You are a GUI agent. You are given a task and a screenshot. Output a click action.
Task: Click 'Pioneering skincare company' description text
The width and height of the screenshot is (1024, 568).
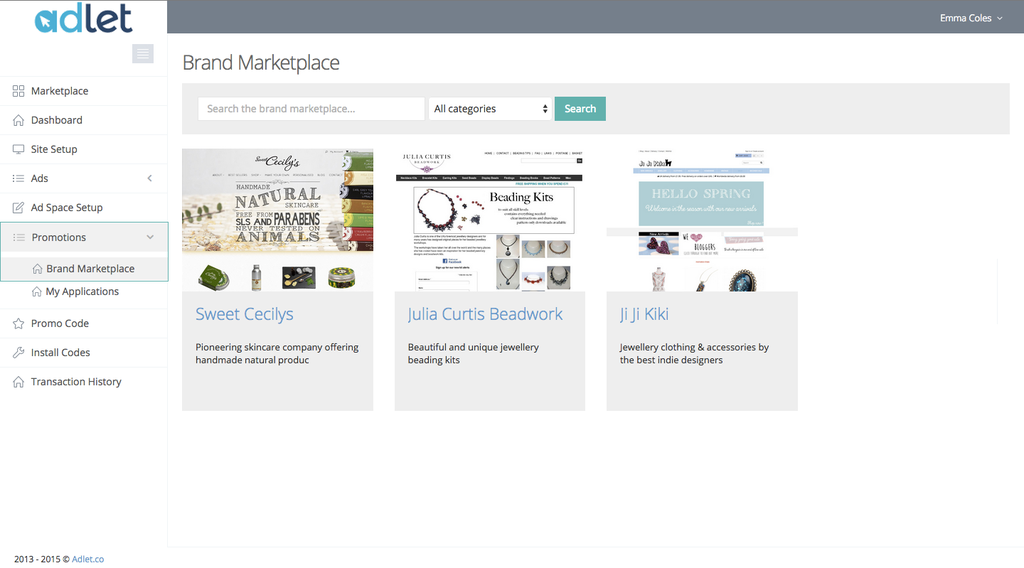pos(277,353)
